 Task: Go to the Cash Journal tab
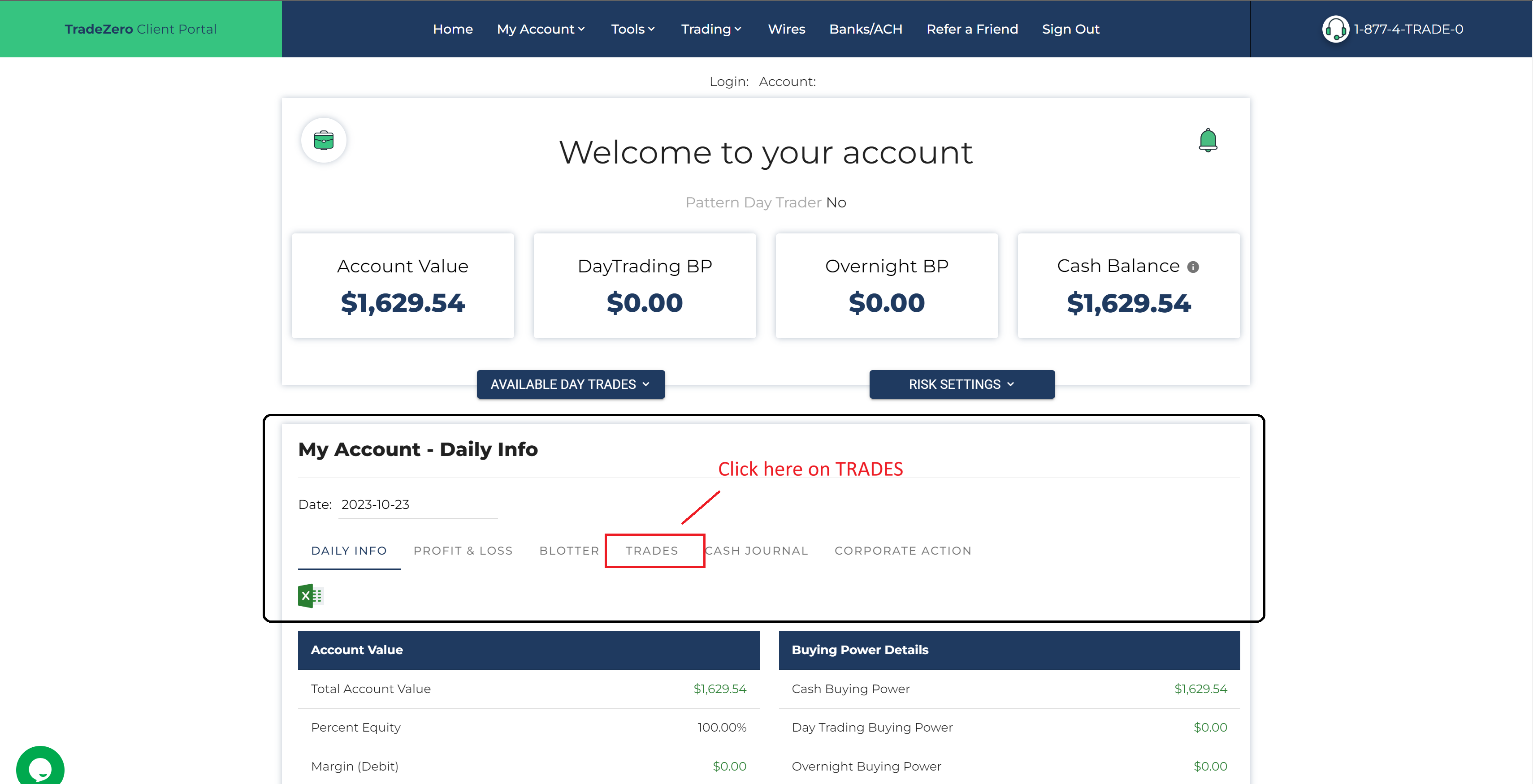[756, 551]
